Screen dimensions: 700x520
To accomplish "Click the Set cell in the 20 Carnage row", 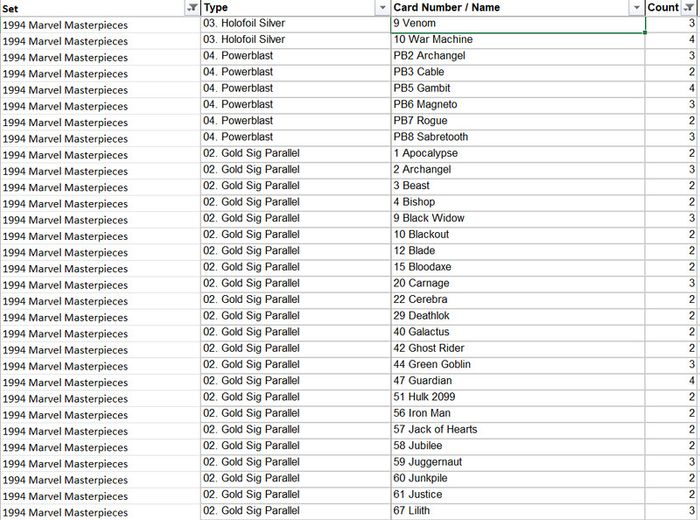I will pyautogui.click(x=100, y=284).
